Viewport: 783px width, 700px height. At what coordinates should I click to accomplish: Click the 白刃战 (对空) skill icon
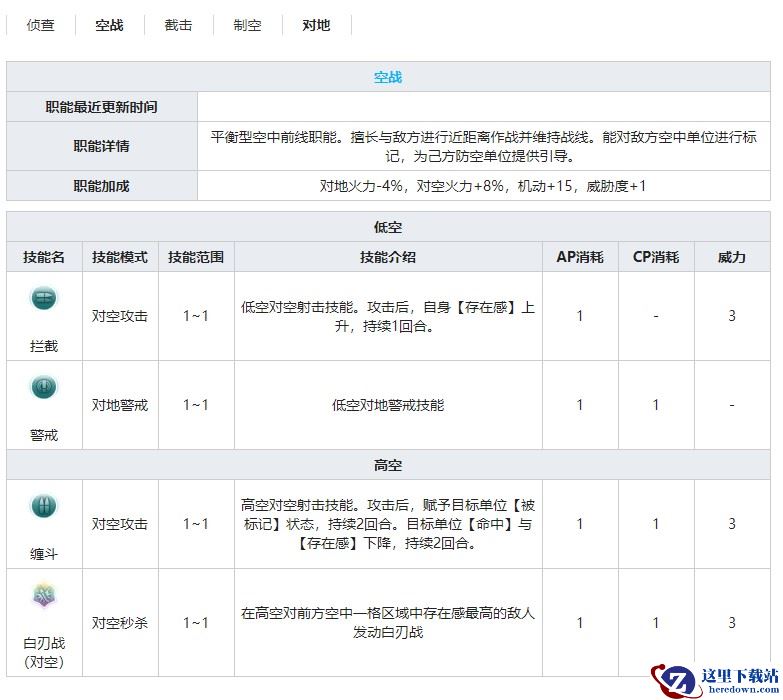click(44, 595)
